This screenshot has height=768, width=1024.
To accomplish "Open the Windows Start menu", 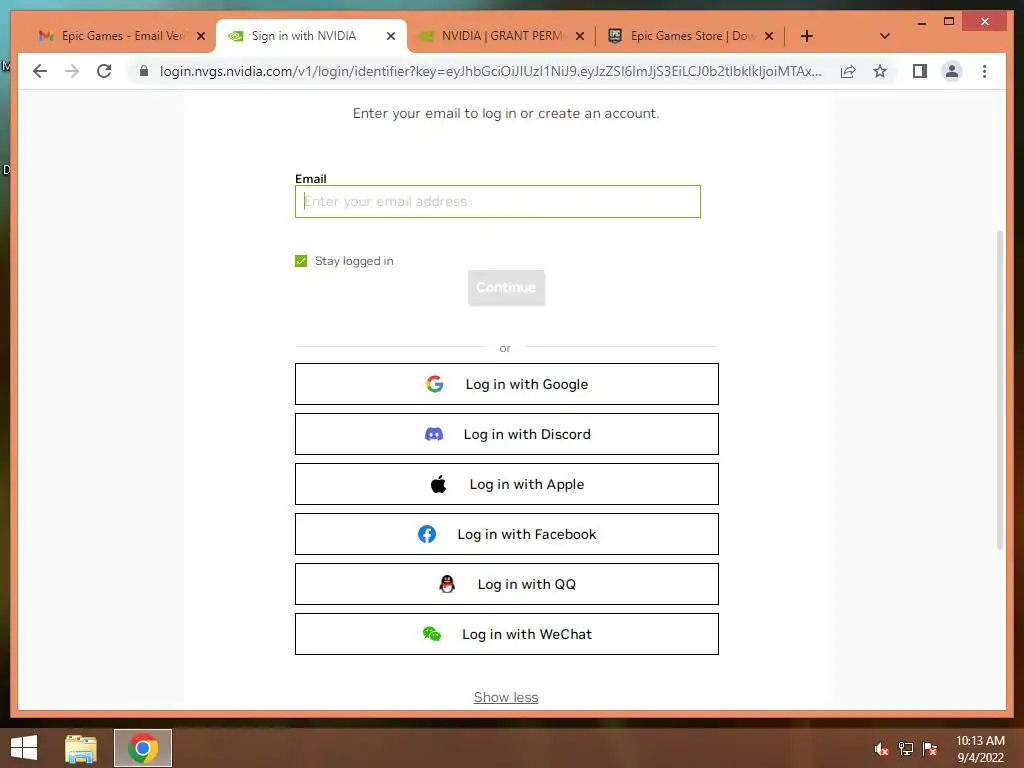I will pos(24,748).
